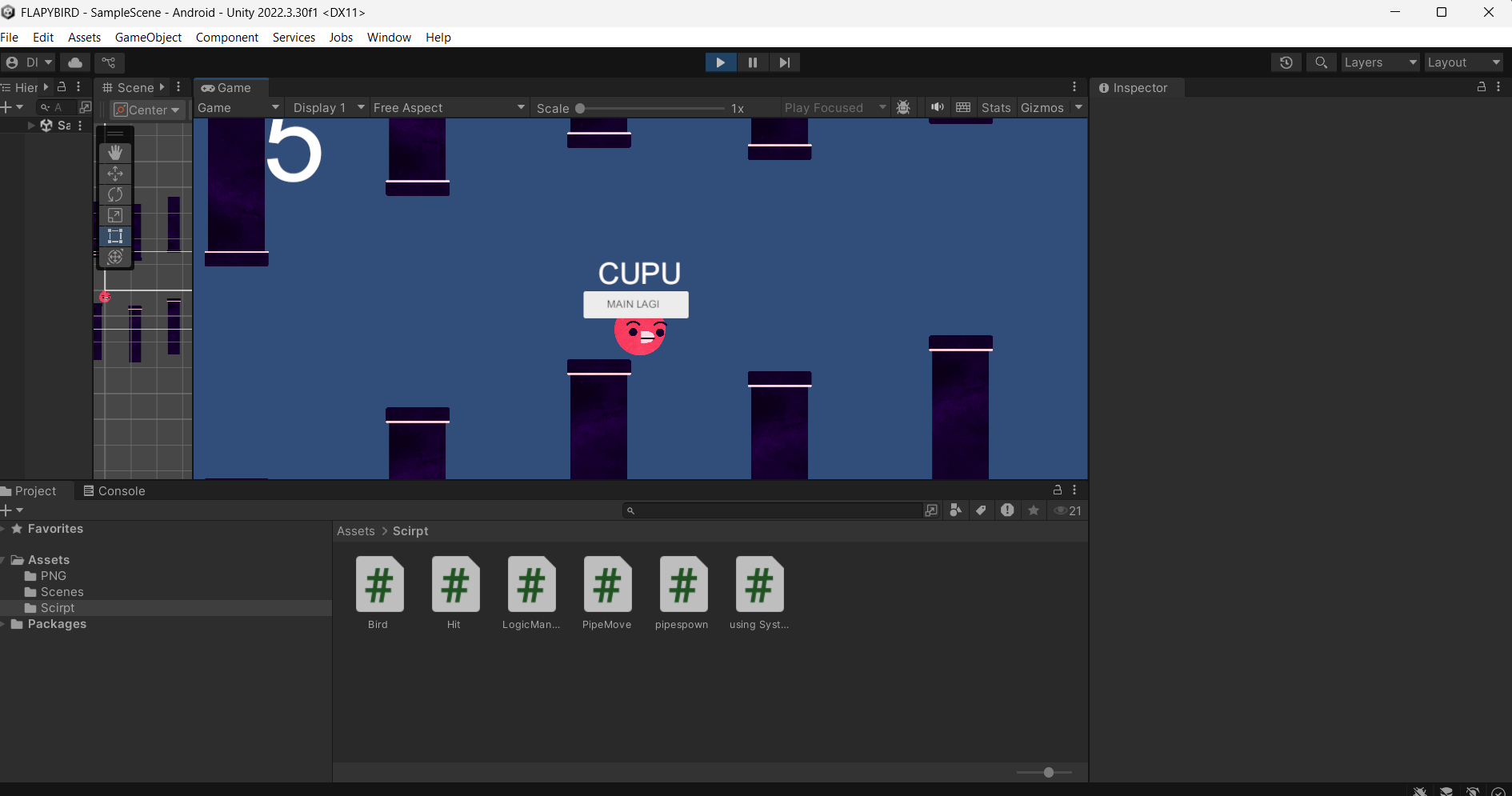Screen dimensions: 1512x796
Task: Click the cloud services icon
Action: [x=75, y=62]
